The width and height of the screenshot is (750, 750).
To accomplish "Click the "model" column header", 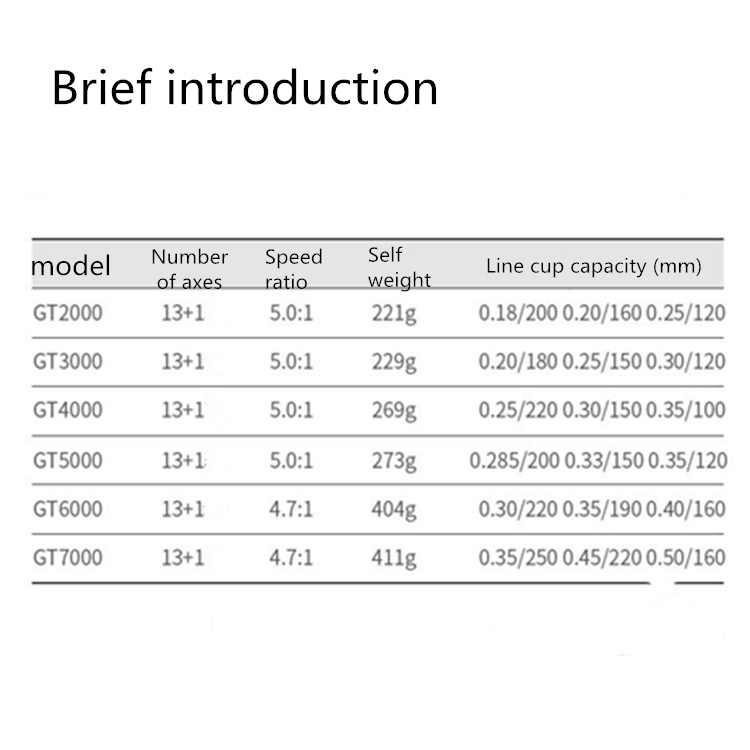I will point(71,267).
